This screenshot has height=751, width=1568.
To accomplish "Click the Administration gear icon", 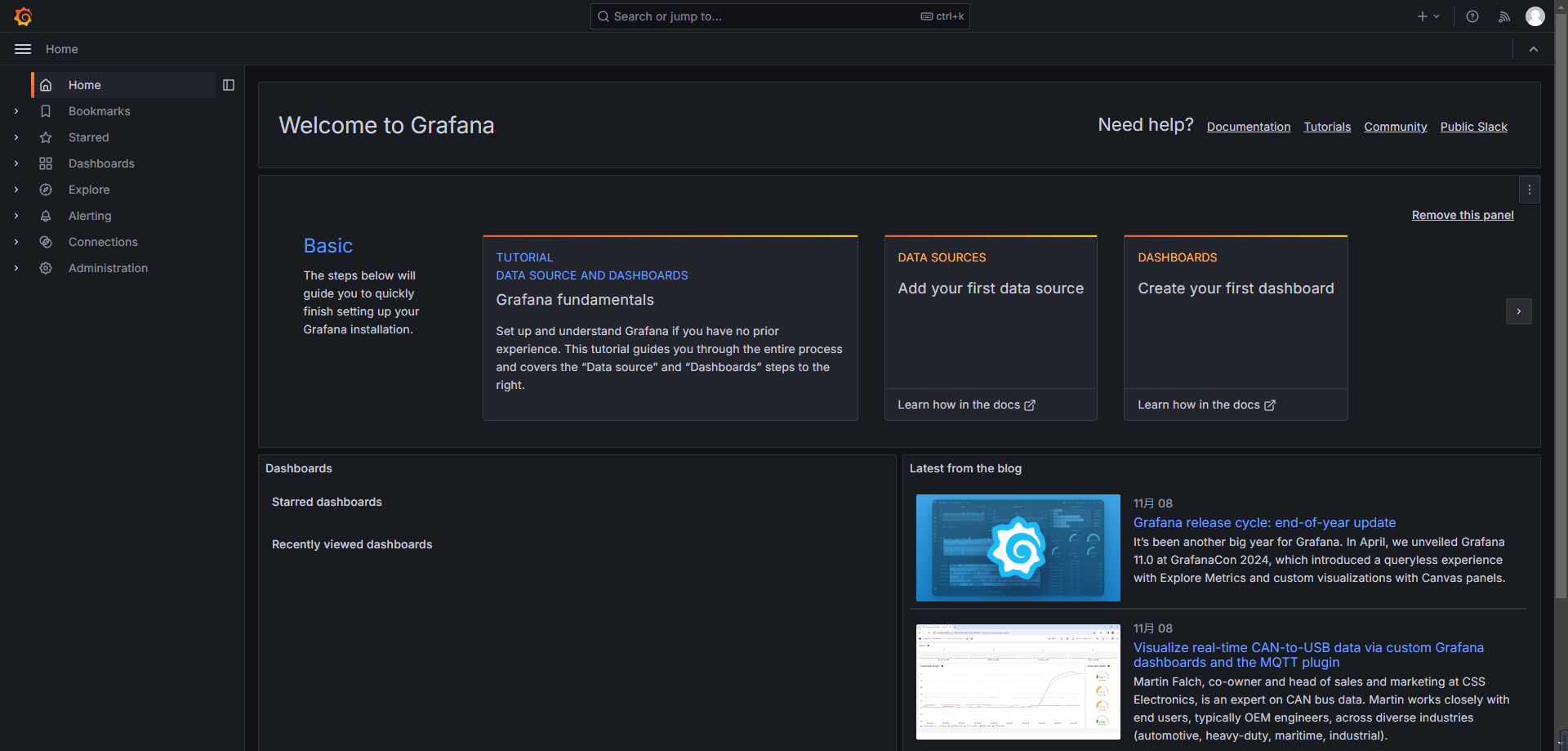I will [x=46, y=268].
